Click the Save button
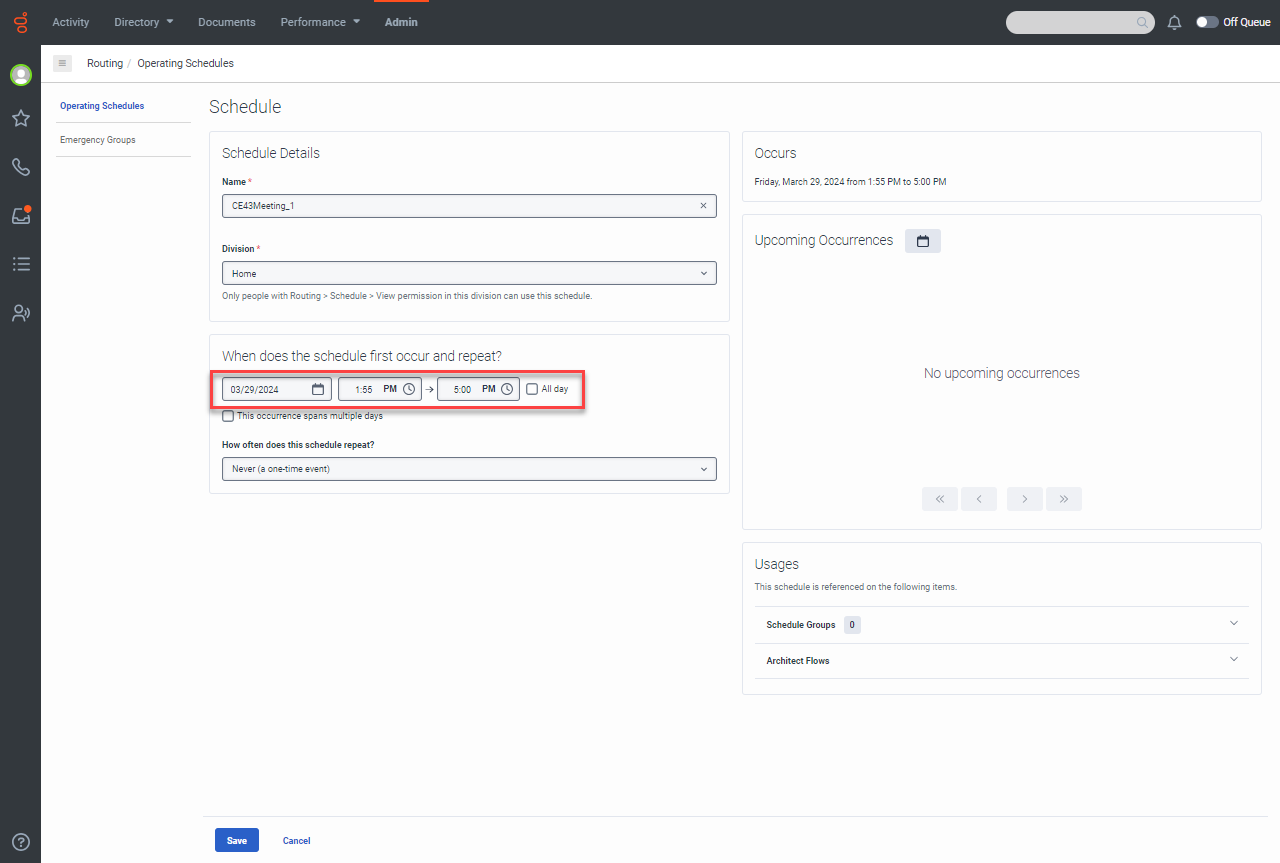The width and height of the screenshot is (1280, 863). 236,840
